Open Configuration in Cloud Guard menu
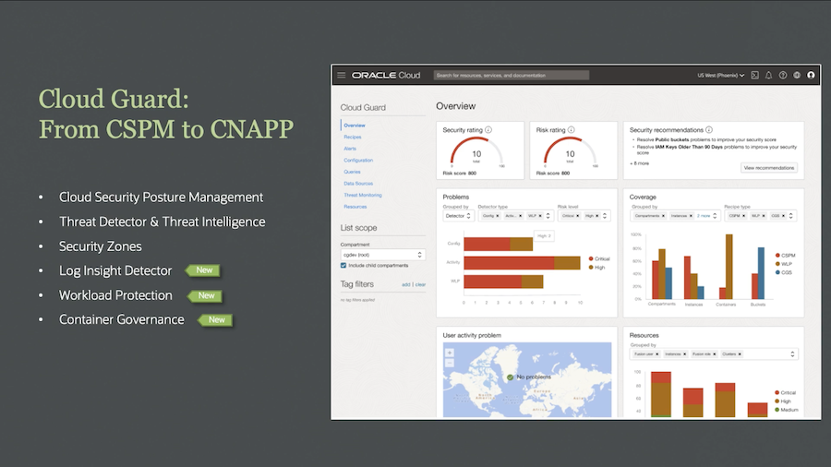This screenshot has width=832, height=468. tap(358, 160)
